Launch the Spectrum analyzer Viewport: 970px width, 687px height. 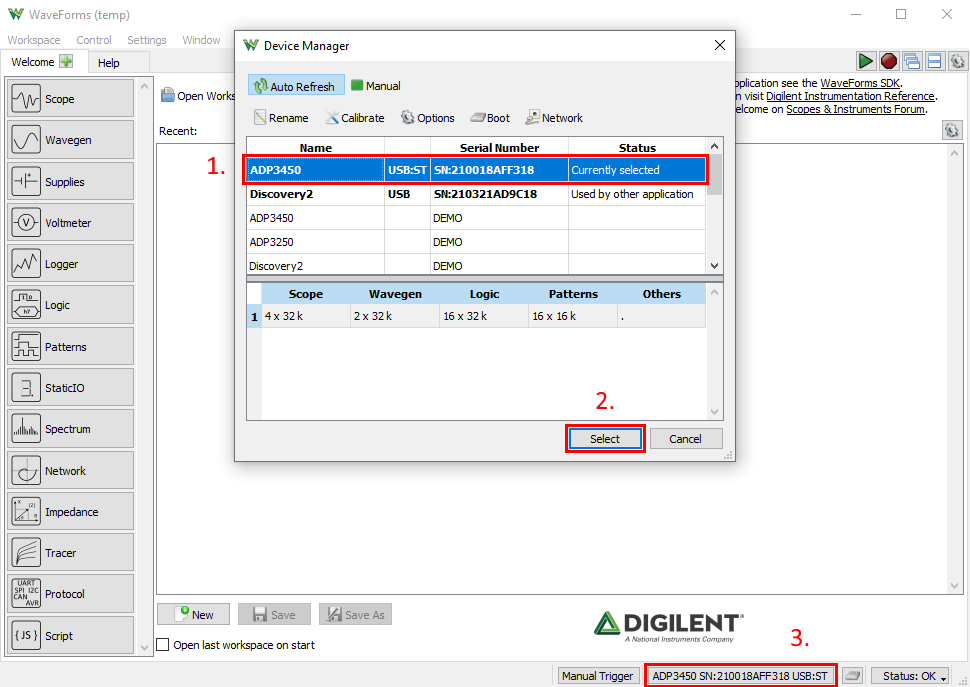(x=70, y=429)
